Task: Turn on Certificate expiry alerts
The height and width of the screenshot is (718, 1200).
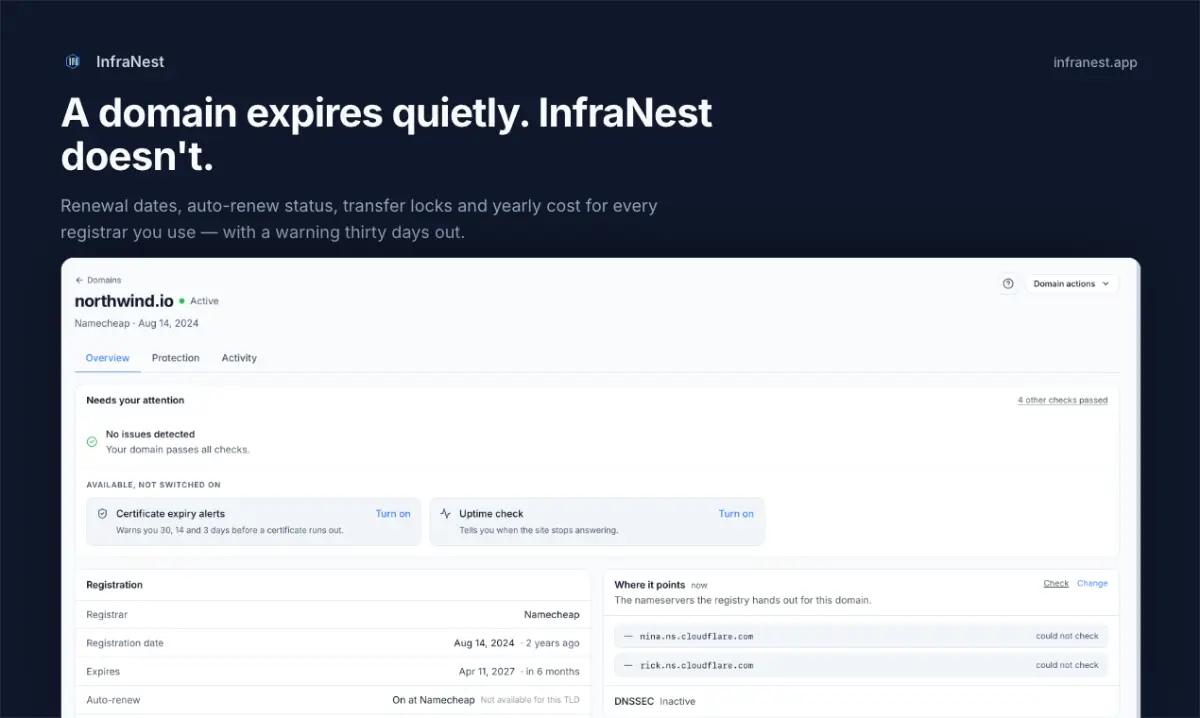Action: [x=393, y=514]
